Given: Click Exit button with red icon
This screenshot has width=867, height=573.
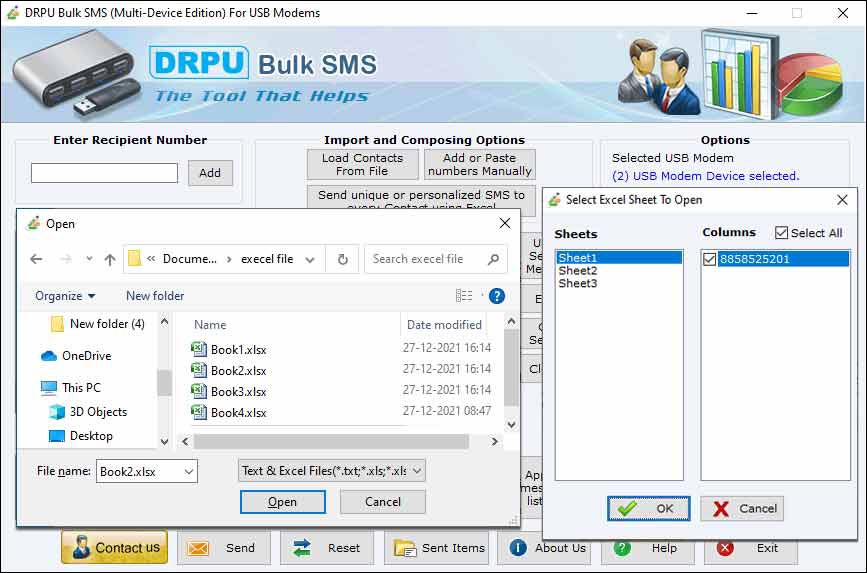Looking at the screenshot, I should [750, 548].
